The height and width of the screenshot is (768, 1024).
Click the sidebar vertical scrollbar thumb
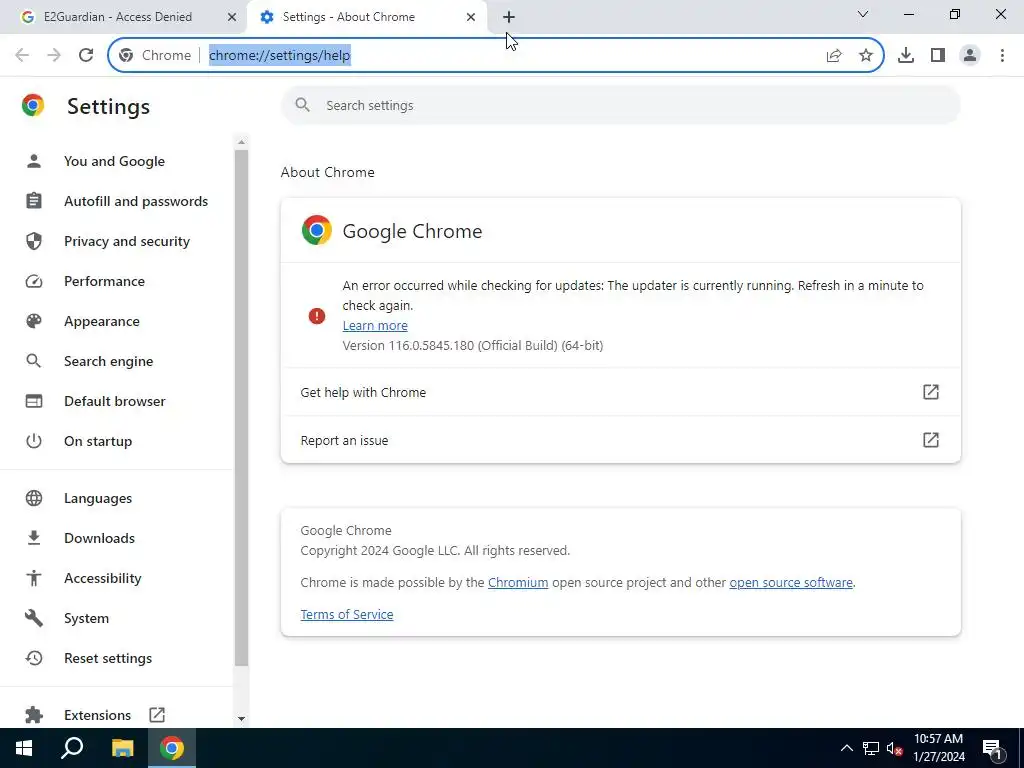click(x=241, y=408)
